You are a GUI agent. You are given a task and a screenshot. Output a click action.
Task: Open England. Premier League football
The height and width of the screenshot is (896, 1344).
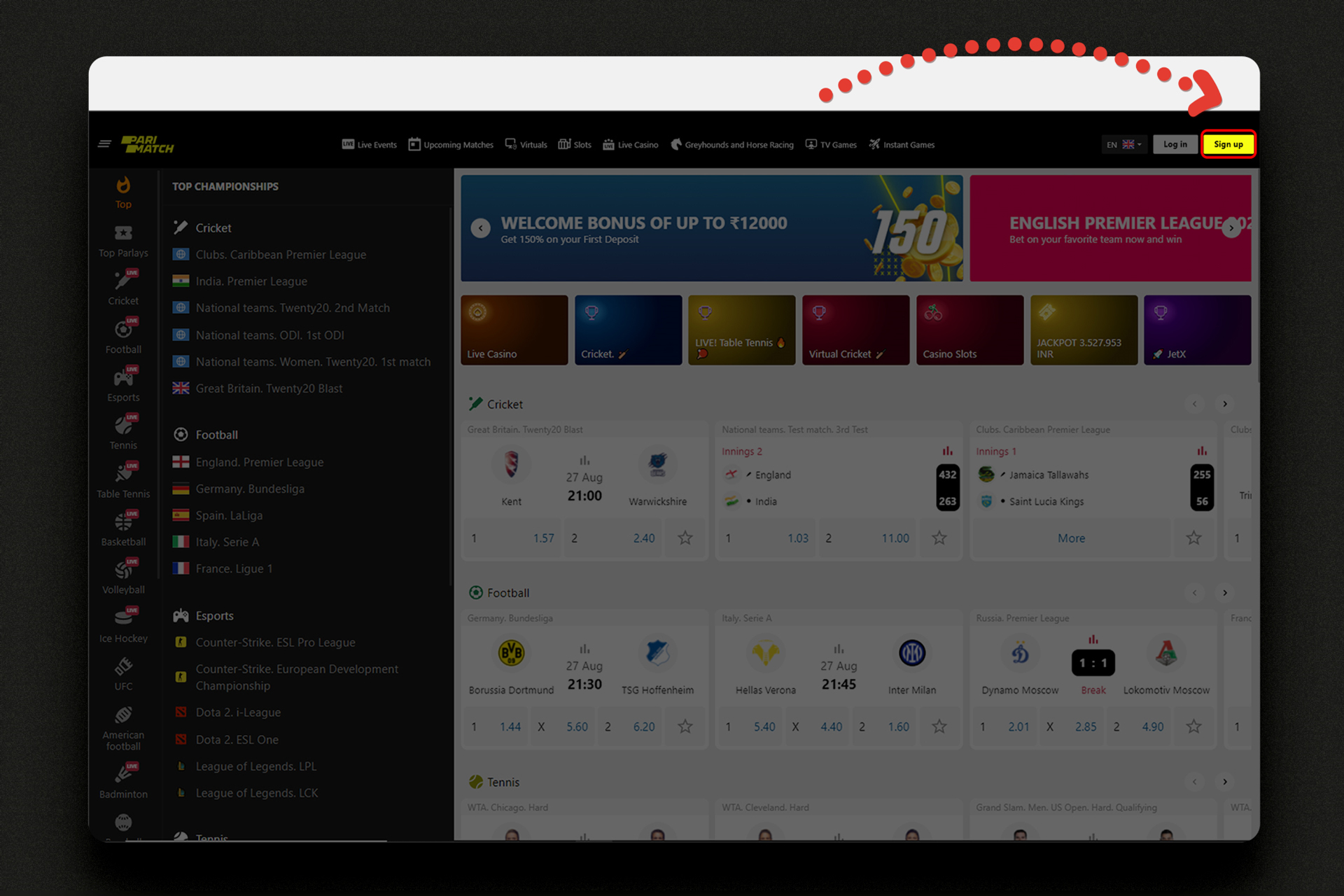248,462
